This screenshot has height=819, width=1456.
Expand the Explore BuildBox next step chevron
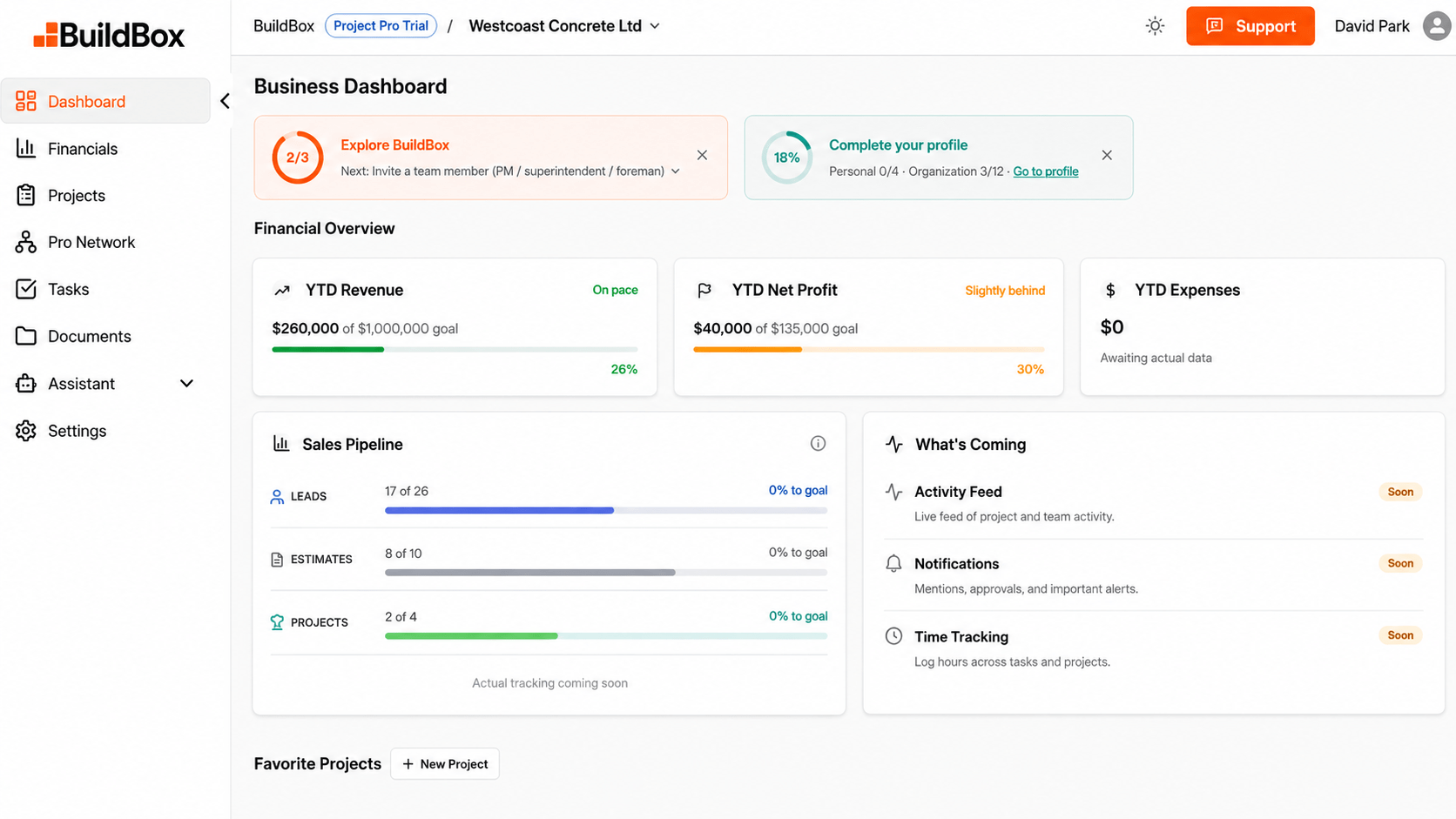pos(675,171)
